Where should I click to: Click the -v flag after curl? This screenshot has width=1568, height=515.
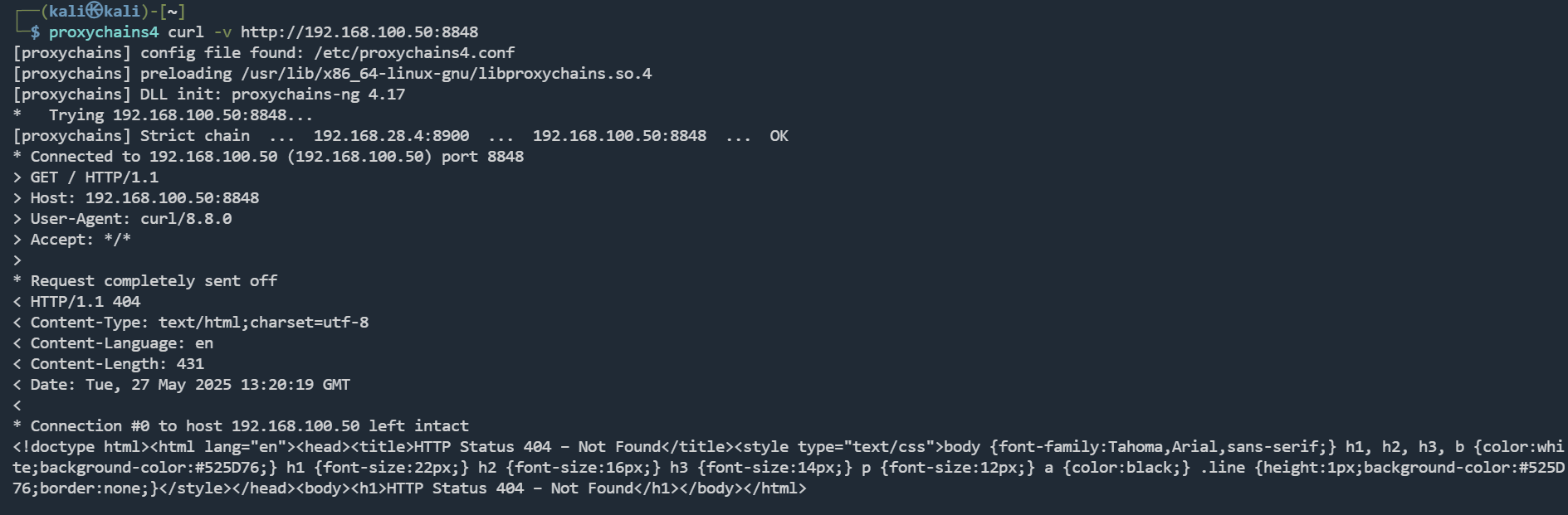tap(222, 32)
